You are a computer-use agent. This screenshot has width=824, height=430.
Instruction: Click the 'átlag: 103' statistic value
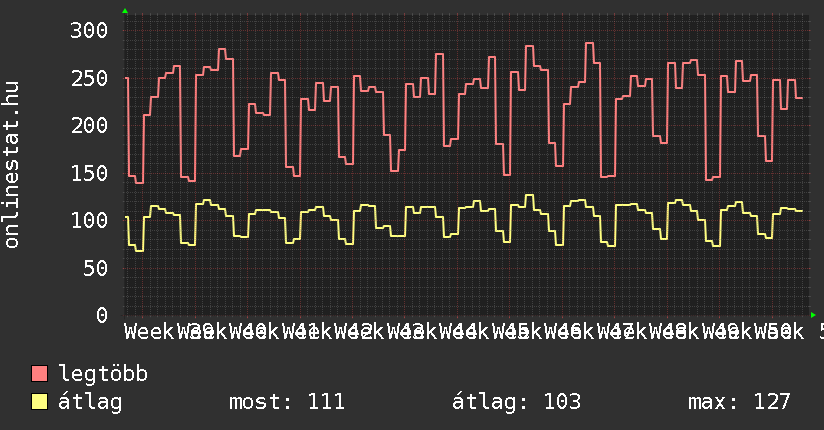coord(517,402)
